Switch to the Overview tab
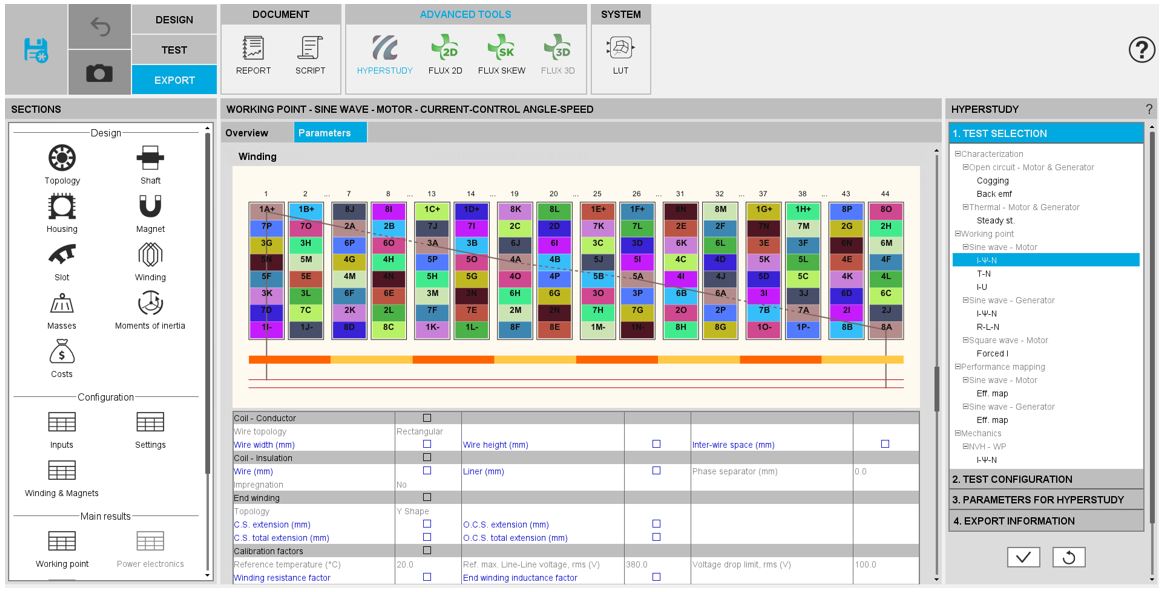Viewport: 1164px width, 592px height. (x=247, y=133)
